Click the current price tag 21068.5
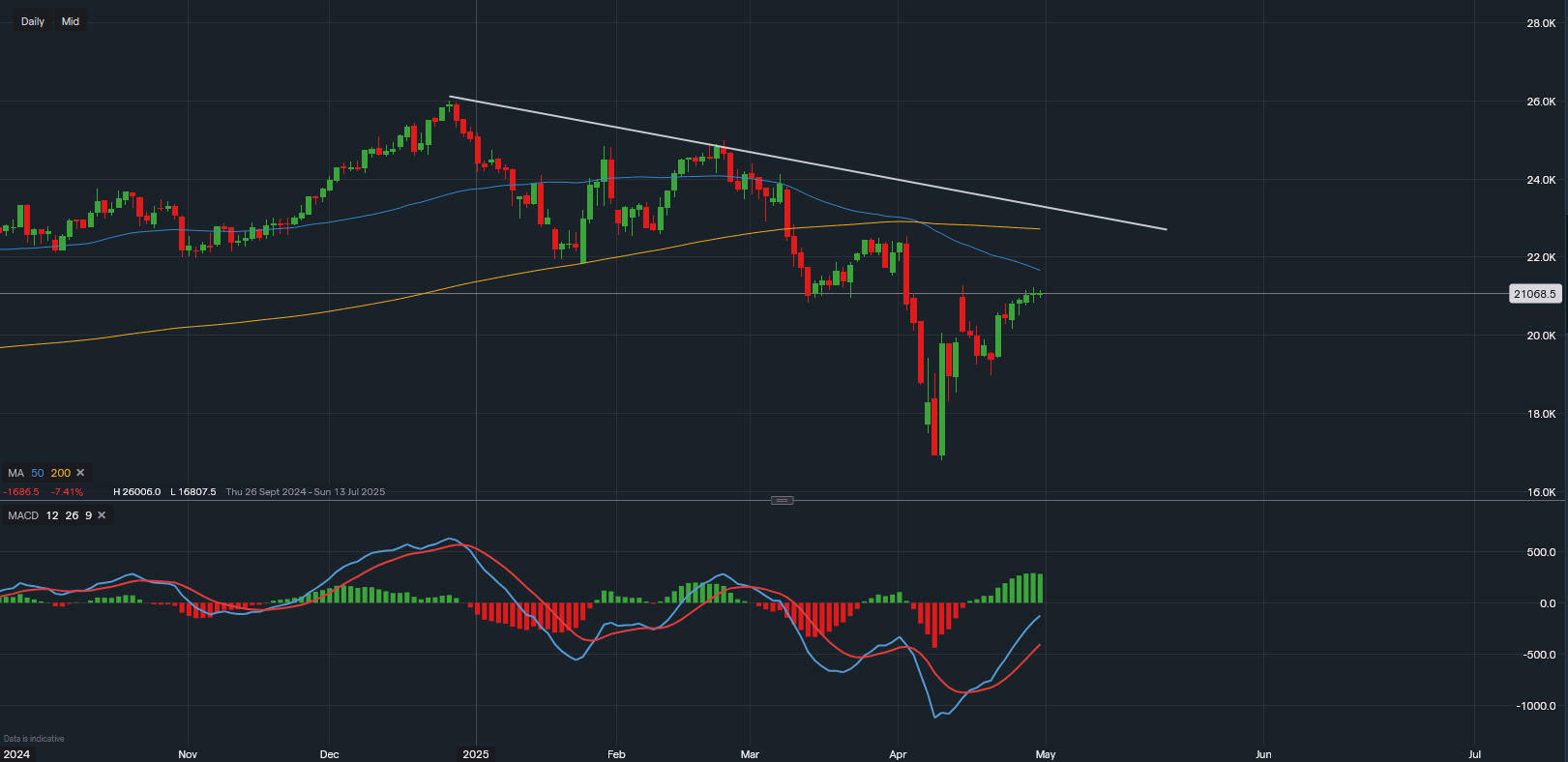This screenshot has height=762, width=1568. click(1535, 294)
